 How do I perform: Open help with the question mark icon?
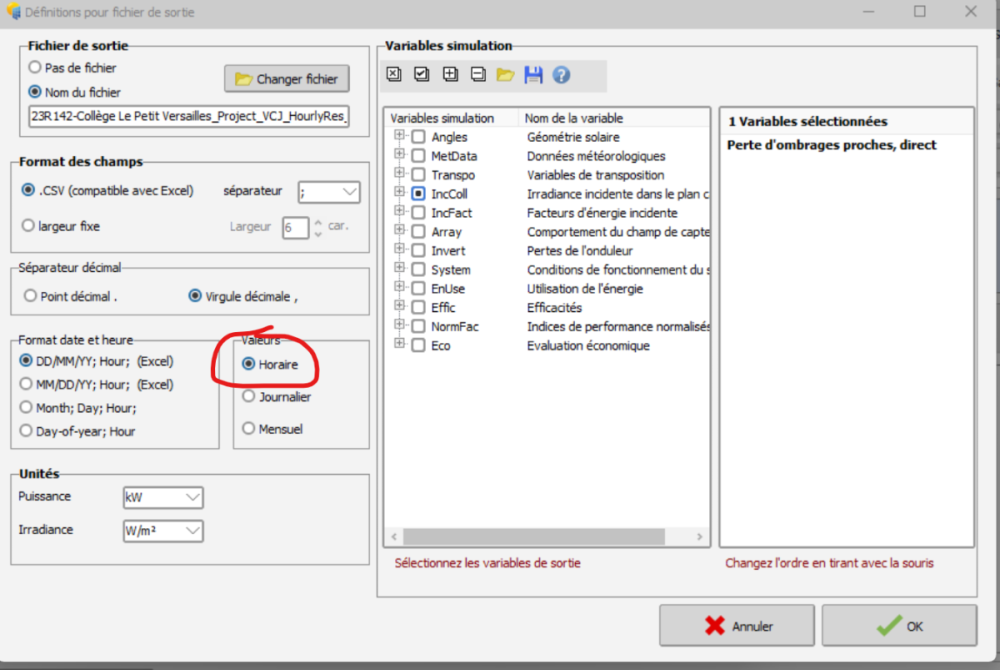561,75
